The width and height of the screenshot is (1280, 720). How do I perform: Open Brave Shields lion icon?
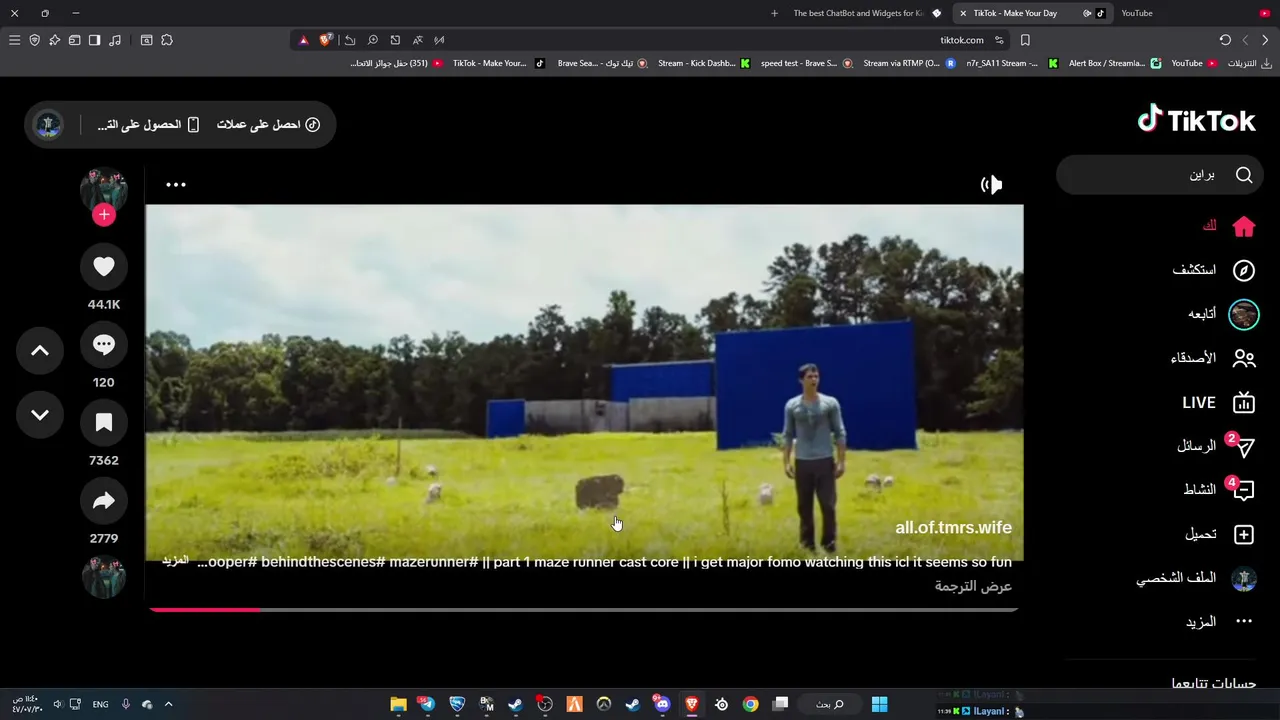(x=325, y=40)
